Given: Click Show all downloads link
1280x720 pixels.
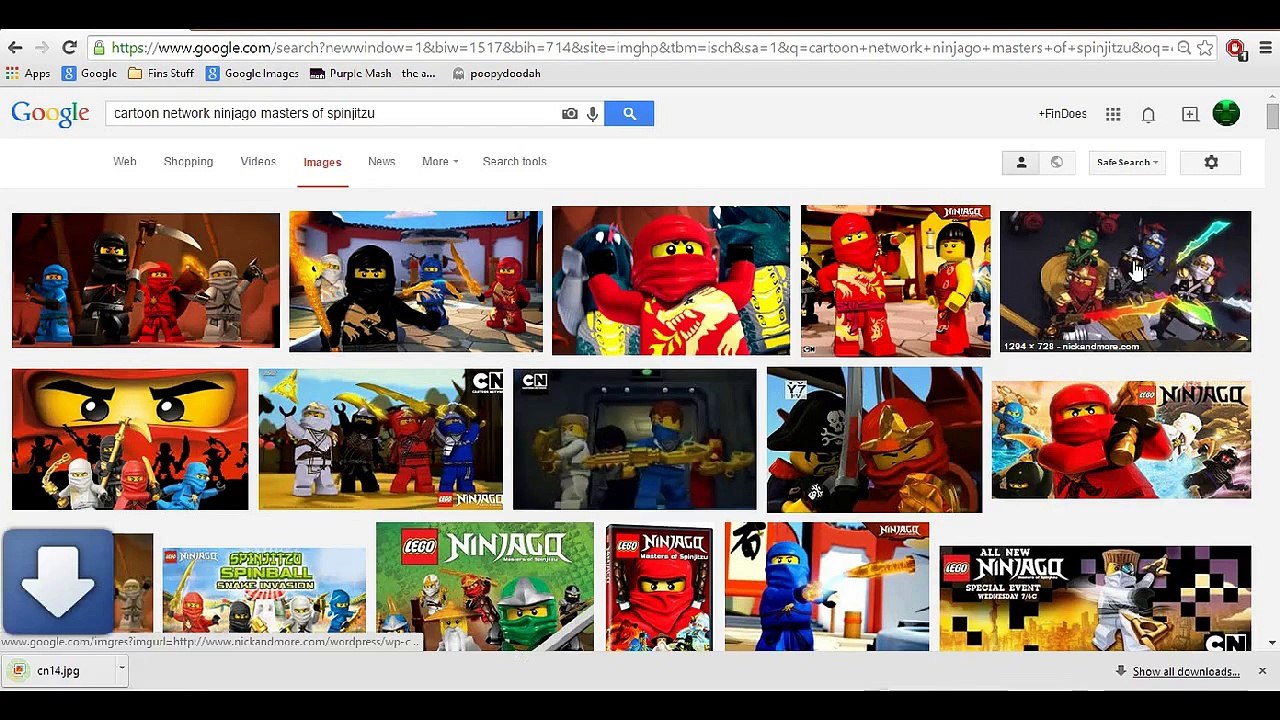Looking at the screenshot, I should pos(1186,672).
